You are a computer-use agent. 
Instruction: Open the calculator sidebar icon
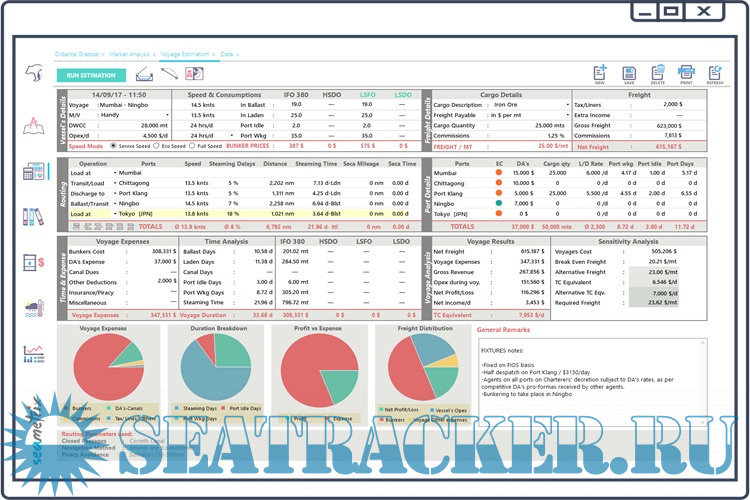[x=33, y=172]
